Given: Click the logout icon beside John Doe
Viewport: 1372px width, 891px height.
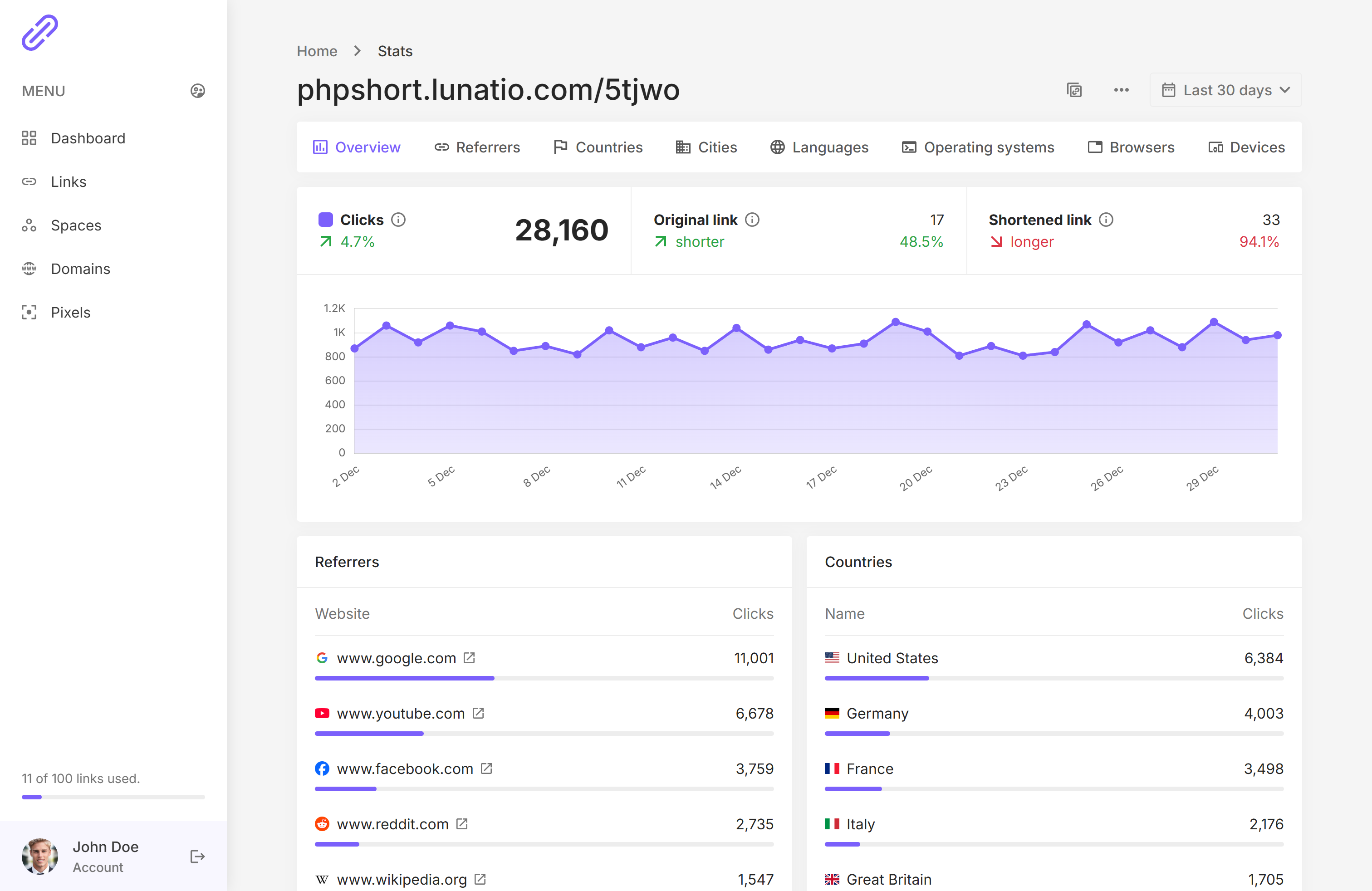Looking at the screenshot, I should point(197,857).
